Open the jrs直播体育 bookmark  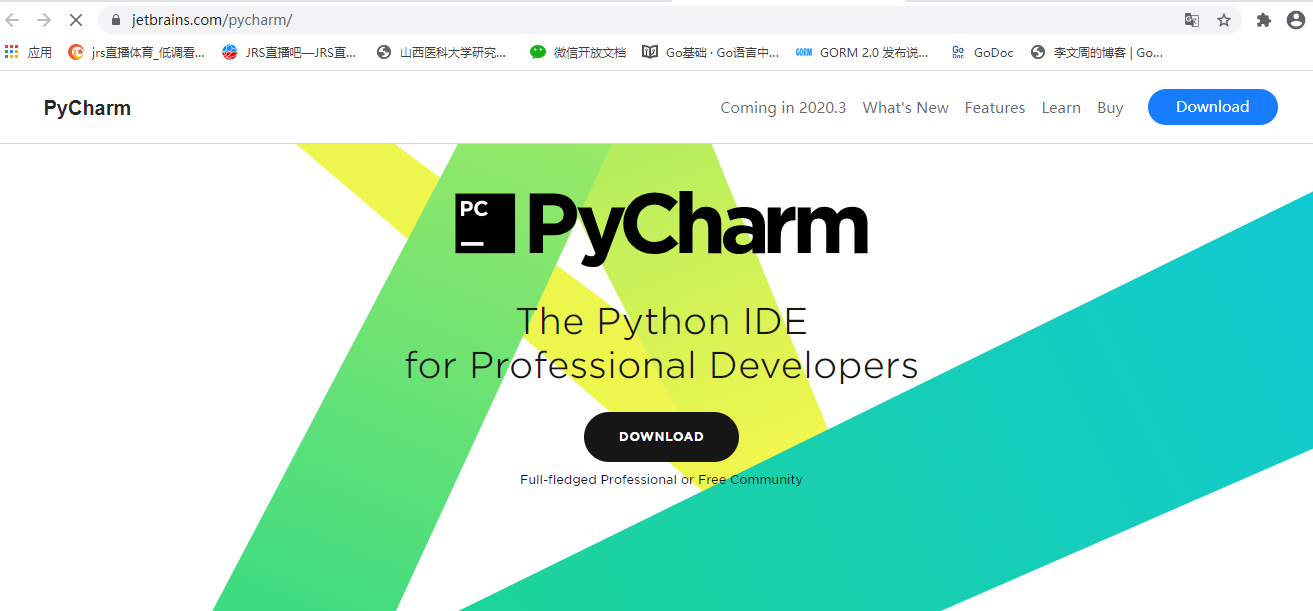tap(136, 53)
